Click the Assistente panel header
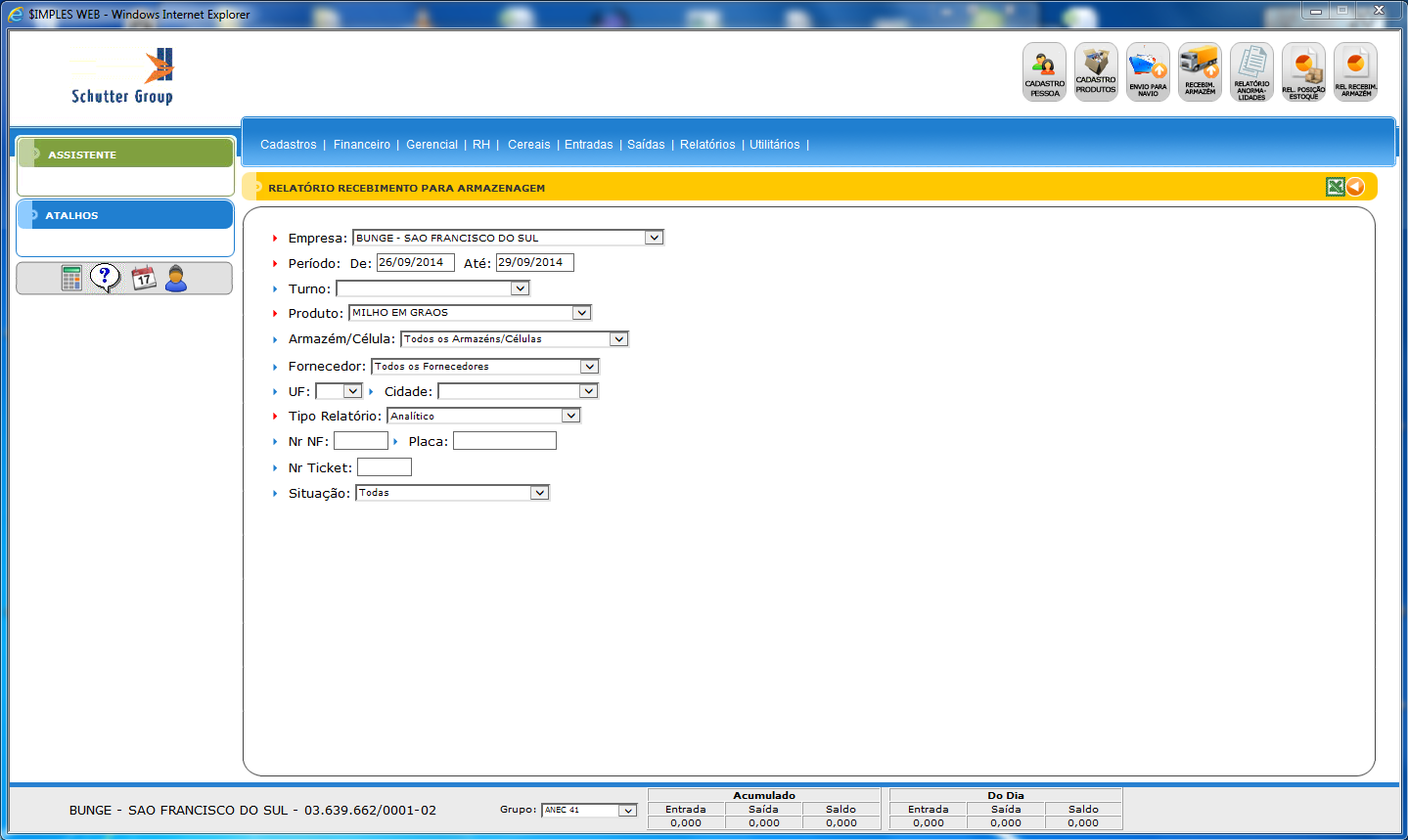1408x840 pixels. 125,155
